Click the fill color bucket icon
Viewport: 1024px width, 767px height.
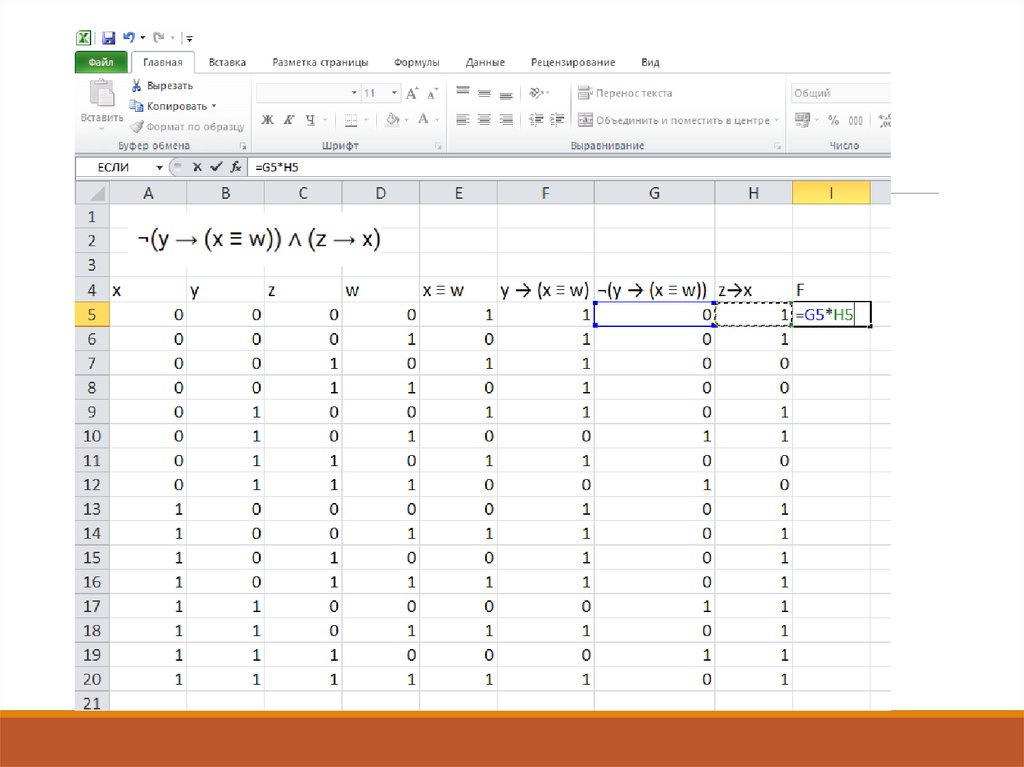coord(392,120)
